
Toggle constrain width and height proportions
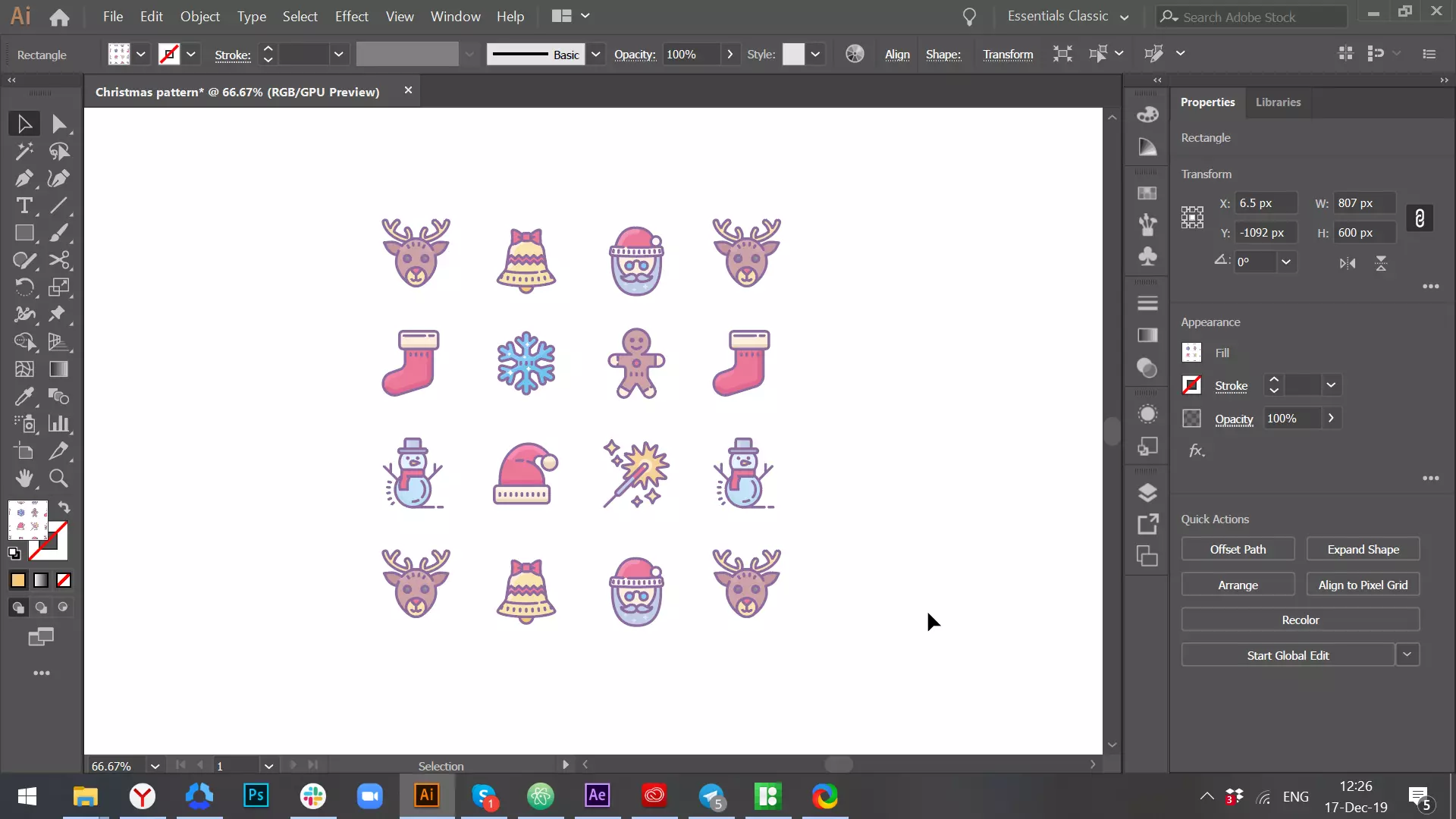tap(1420, 218)
